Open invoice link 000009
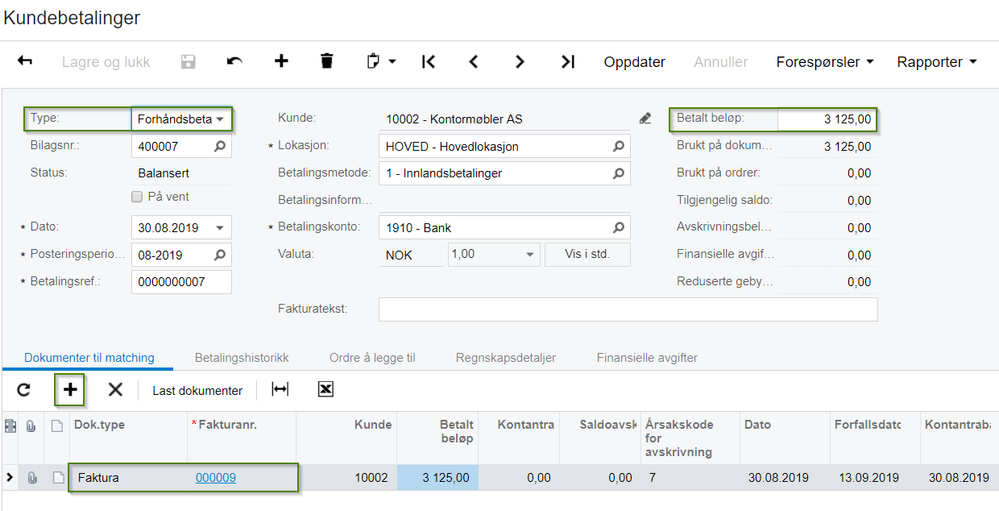The height and width of the screenshot is (511, 999). (216, 478)
